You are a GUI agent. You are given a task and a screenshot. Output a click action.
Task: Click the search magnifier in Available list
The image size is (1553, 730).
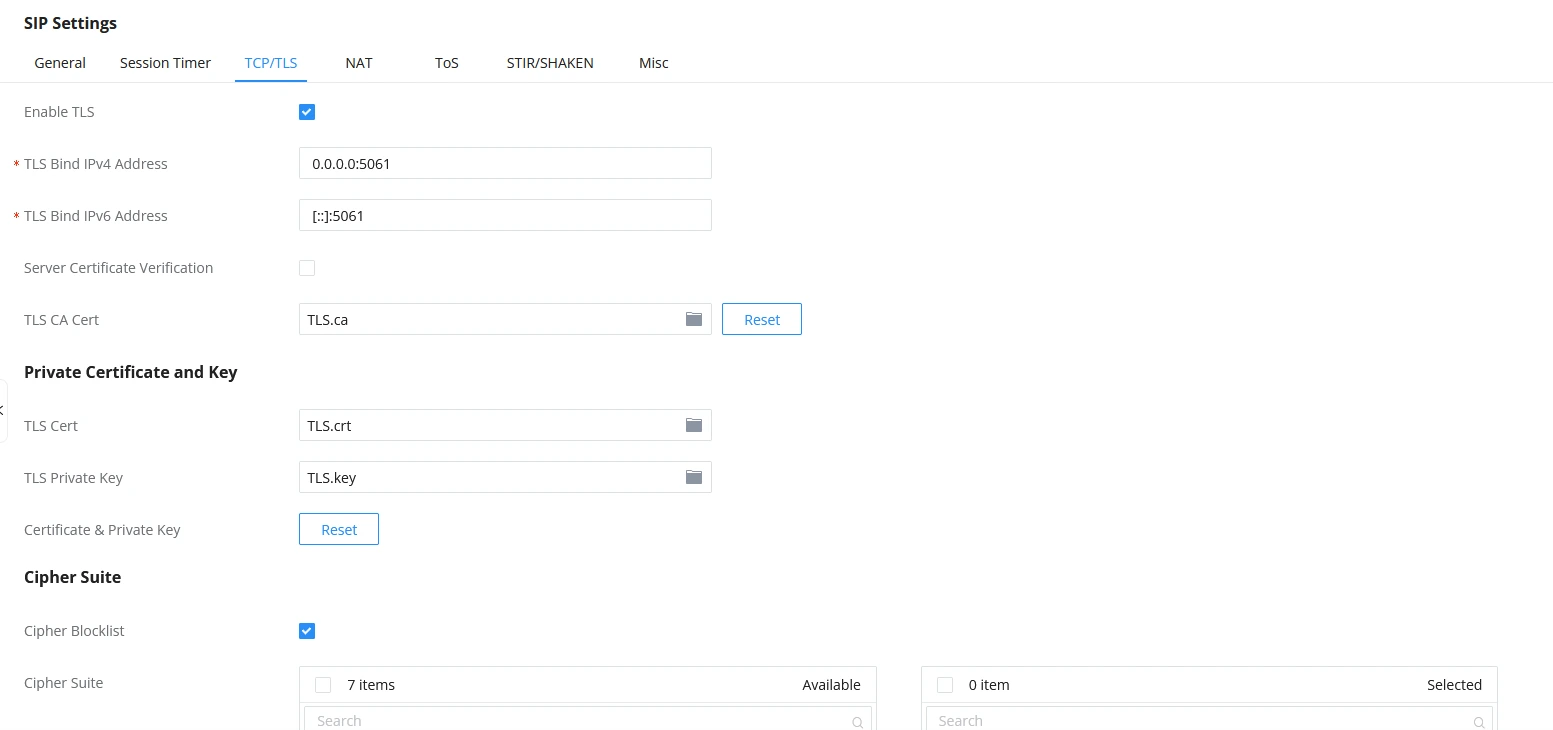[857, 722]
